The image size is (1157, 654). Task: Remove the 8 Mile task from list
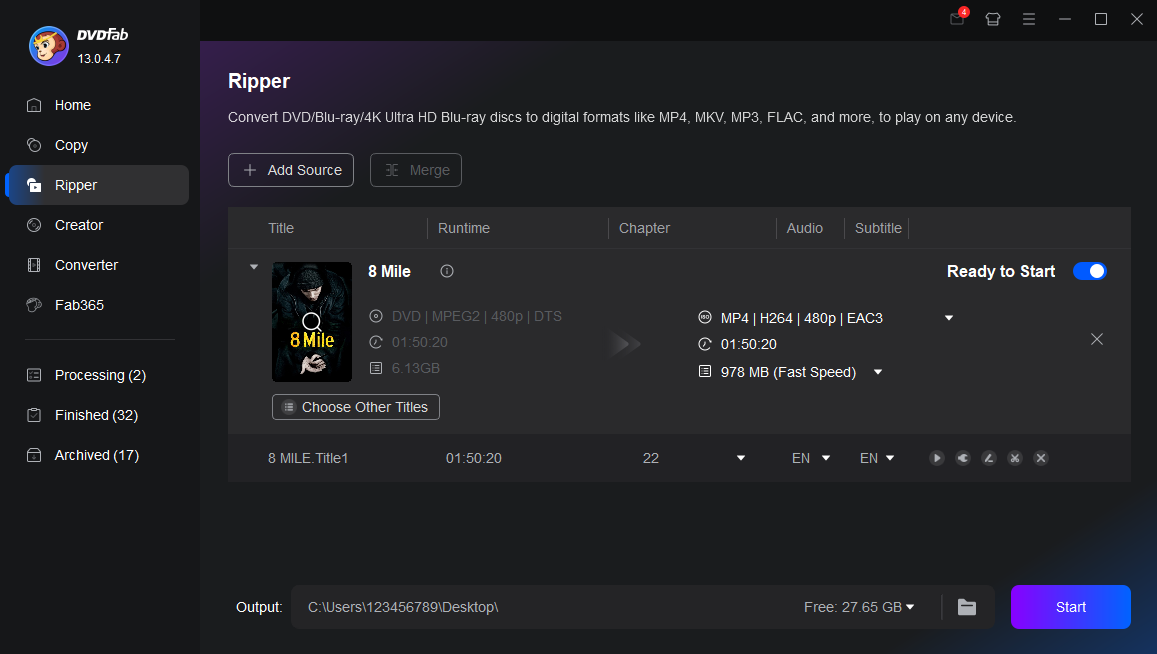[1097, 339]
